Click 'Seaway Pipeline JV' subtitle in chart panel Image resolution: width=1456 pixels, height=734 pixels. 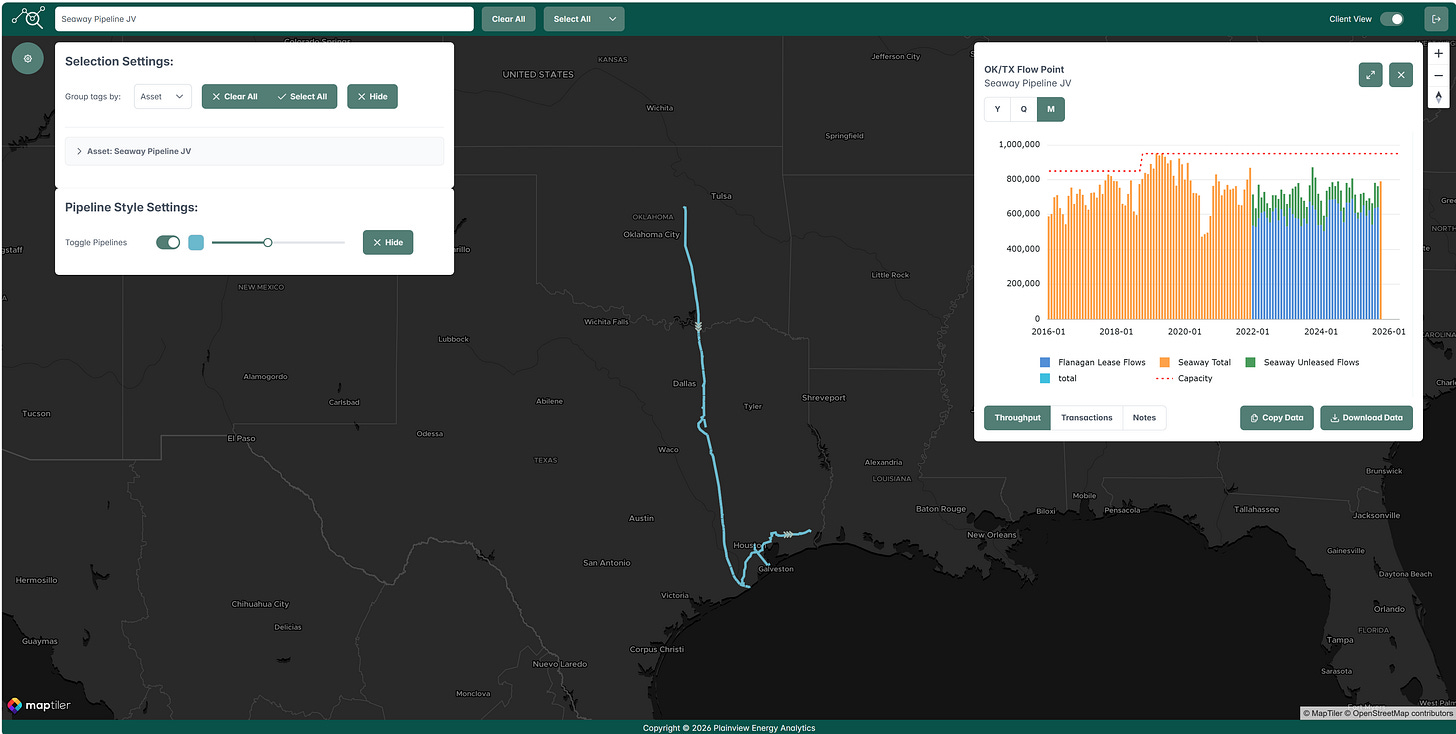tap(1027, 84)
